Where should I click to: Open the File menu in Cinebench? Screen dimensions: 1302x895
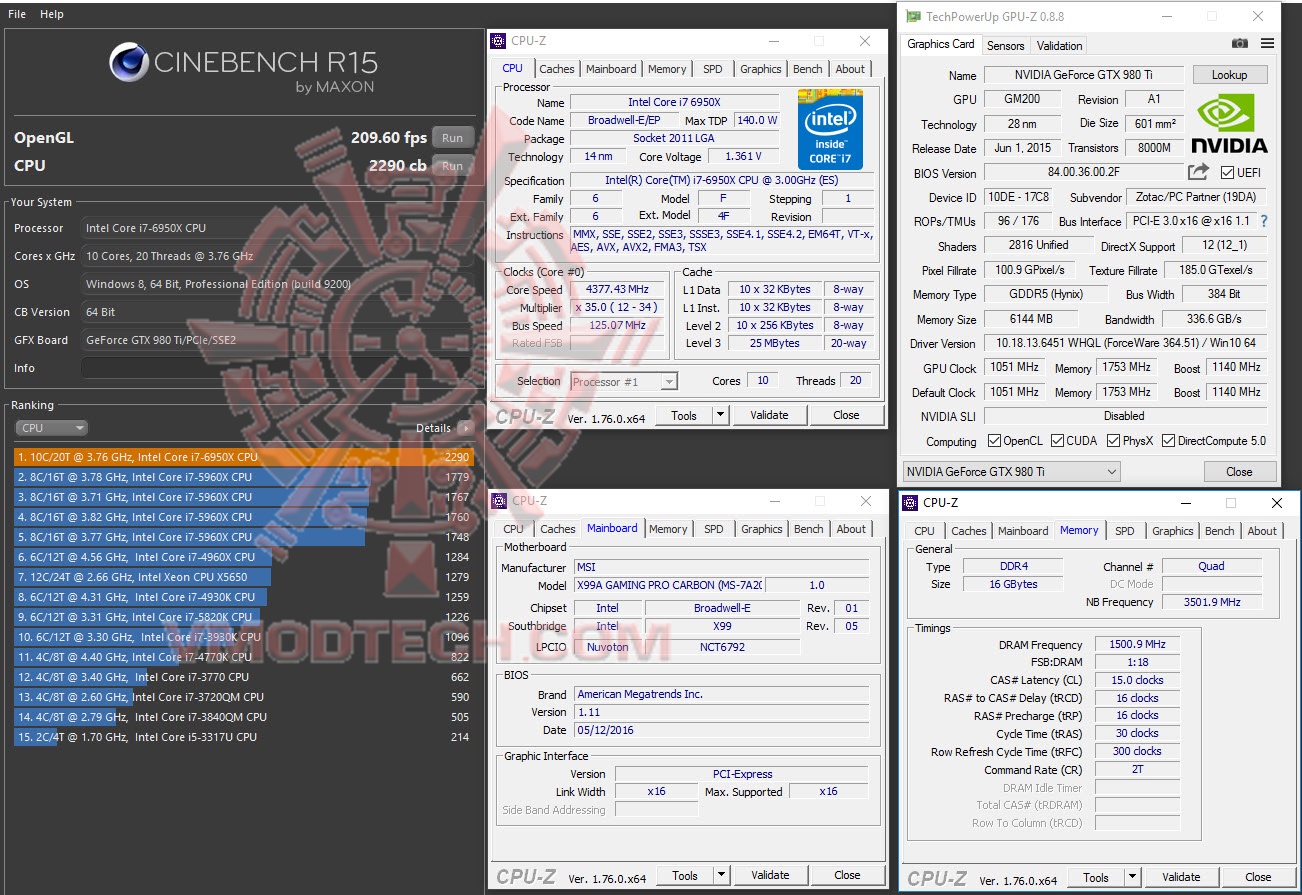coord(16,15)
